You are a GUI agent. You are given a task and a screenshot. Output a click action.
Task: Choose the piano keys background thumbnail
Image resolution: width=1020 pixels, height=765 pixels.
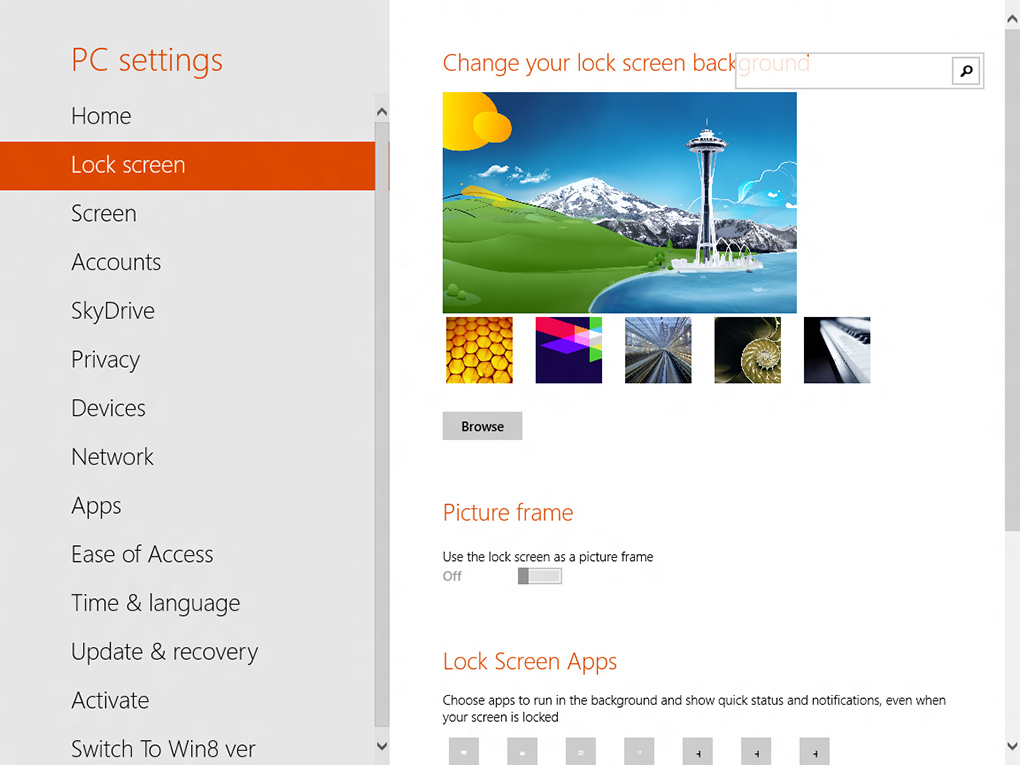click(x=837, y=350)
